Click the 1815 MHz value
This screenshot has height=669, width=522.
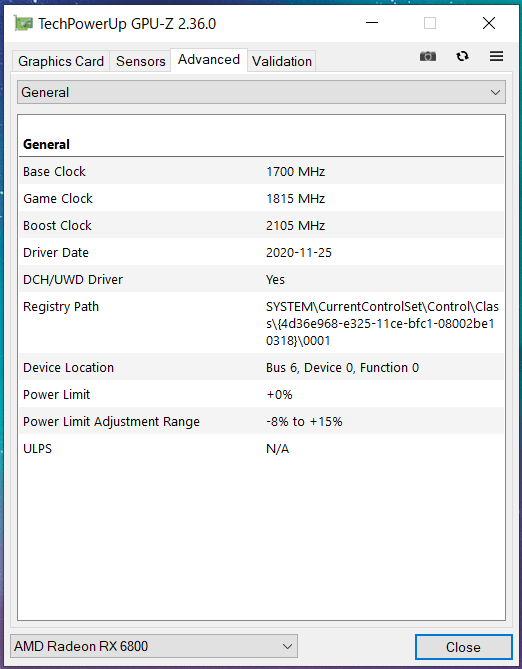tap(295, 198)
